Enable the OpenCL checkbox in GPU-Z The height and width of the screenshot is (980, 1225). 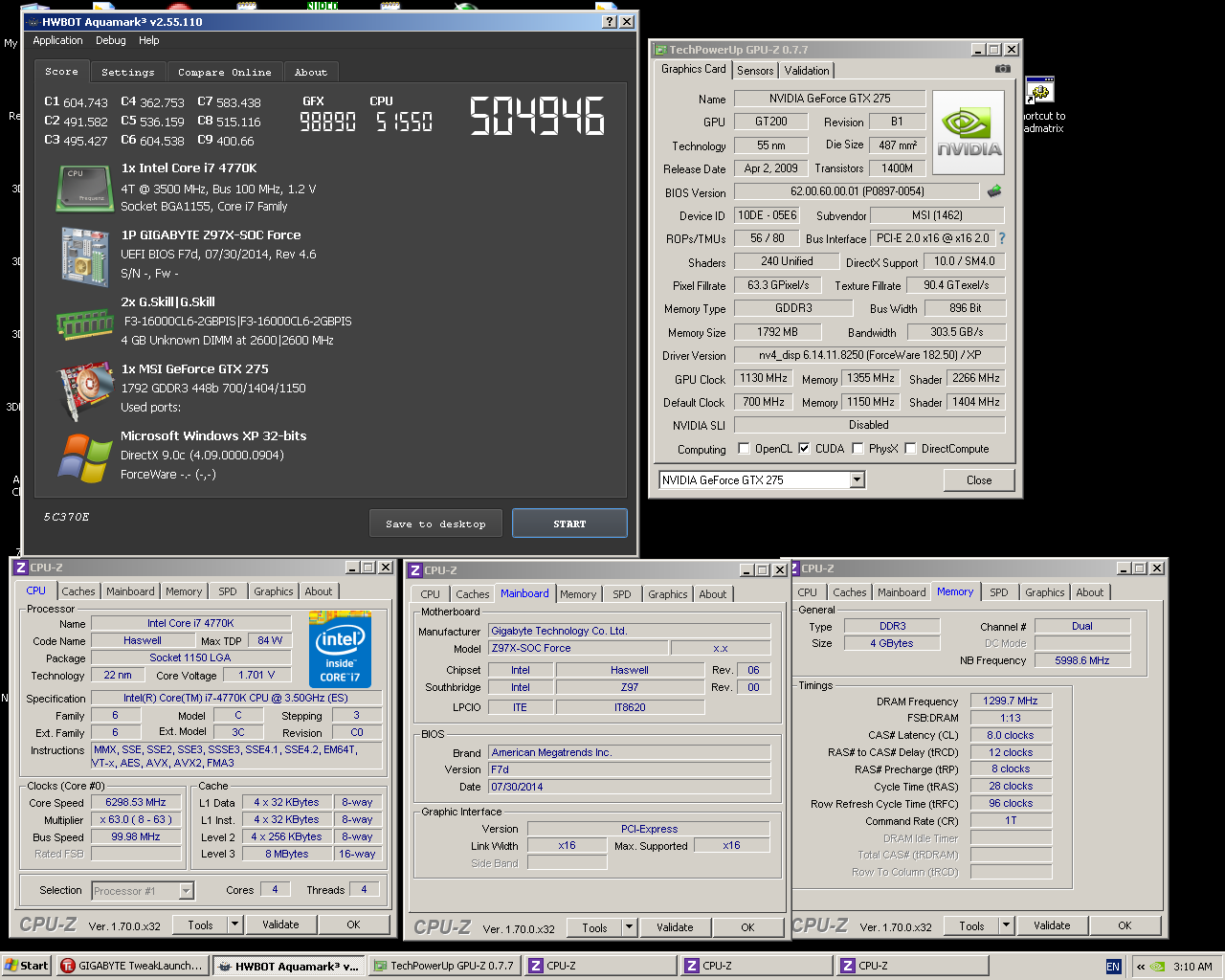(745, 449)
